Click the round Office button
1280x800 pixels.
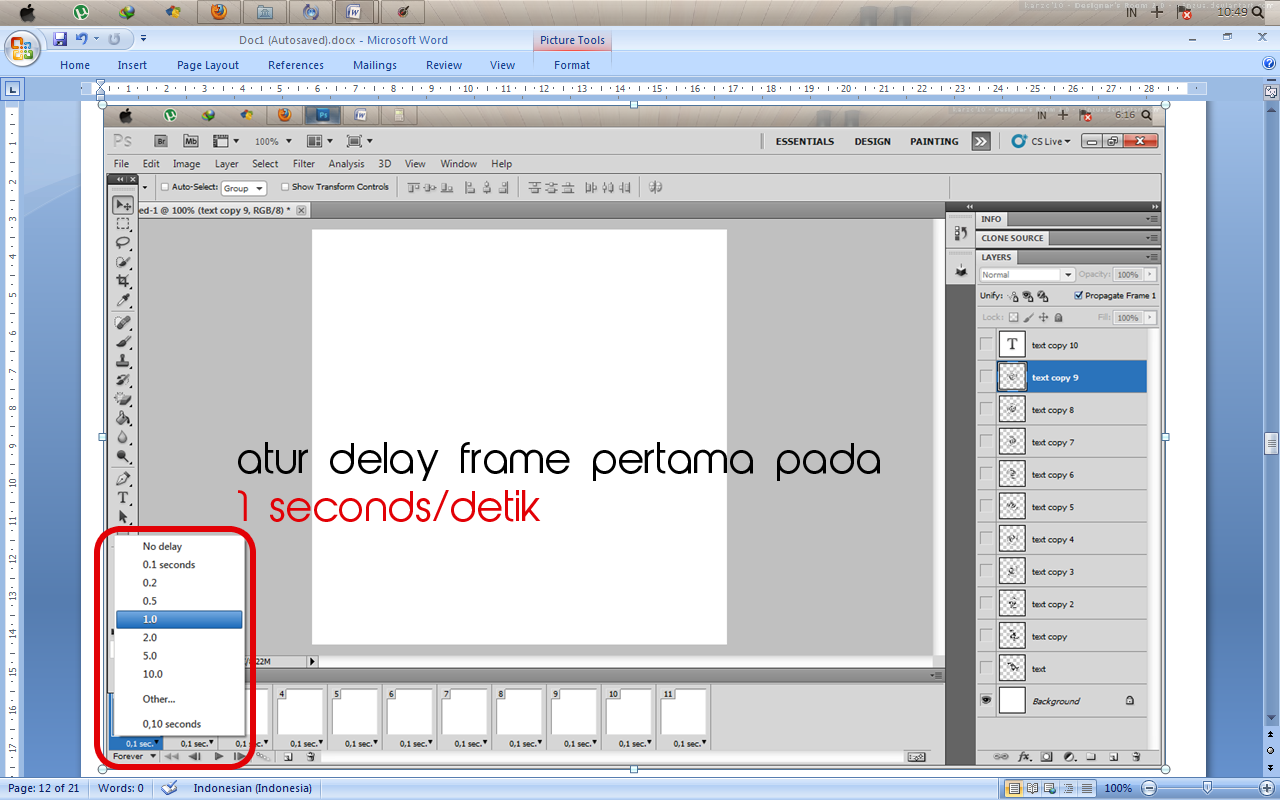coord(22,48)
